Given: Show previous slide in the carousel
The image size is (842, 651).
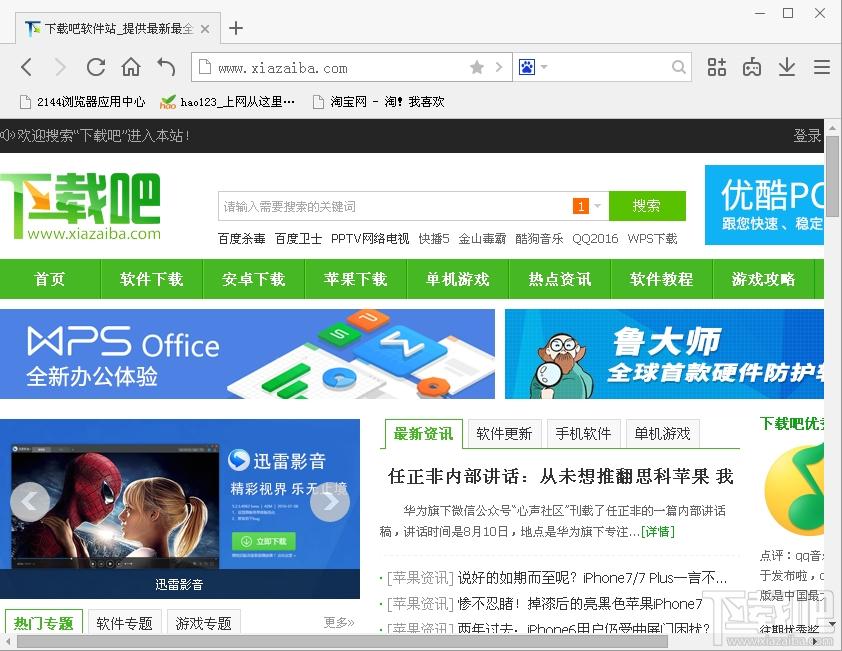Looking at the screenshot, I should (x=30, y=501).
